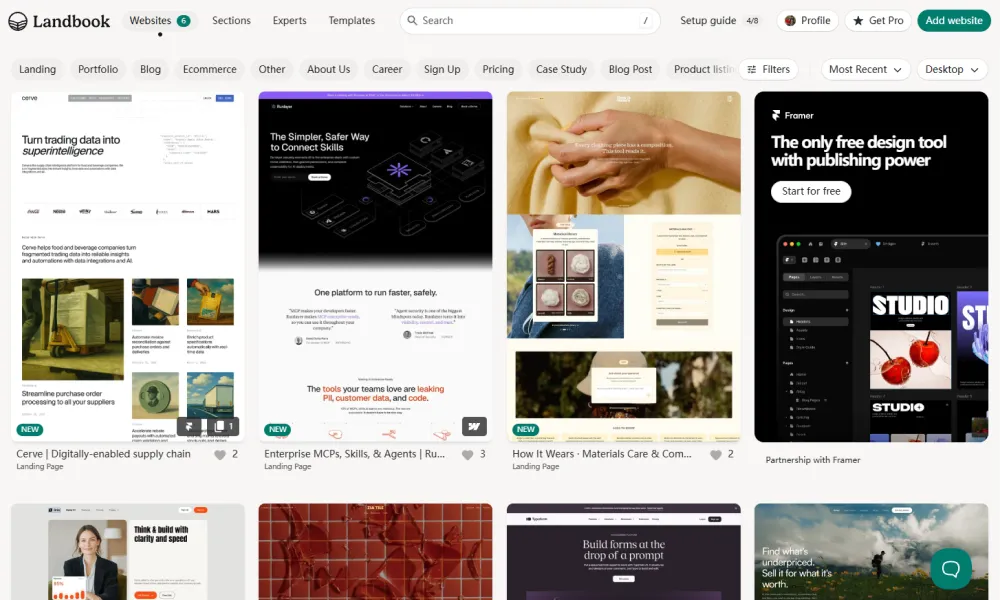Image resolution: width=1000 pixels, height=600 pixels.
Task: Click Webflow badge icon on Enterprise MCPs thumbnail
Action: coord(474,427)
